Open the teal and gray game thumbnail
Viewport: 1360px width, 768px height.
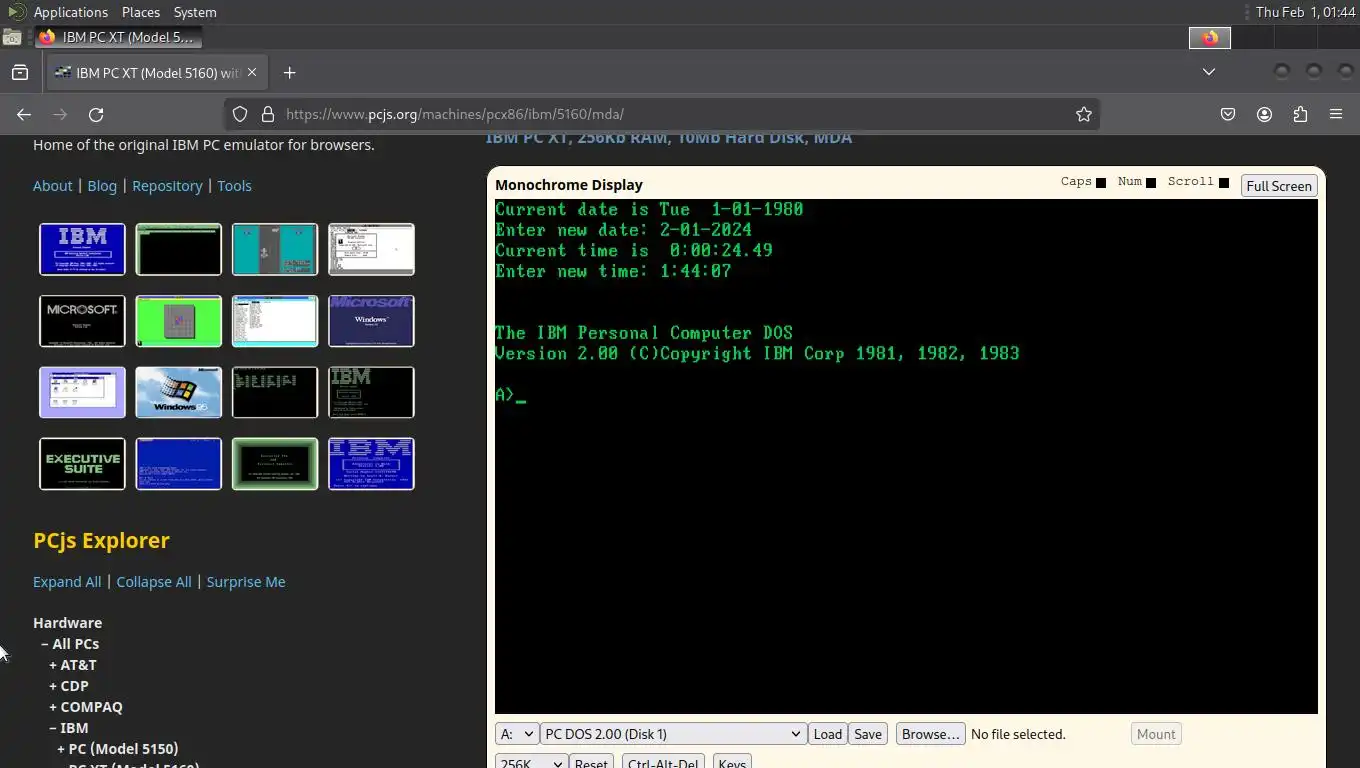[275, 249]
